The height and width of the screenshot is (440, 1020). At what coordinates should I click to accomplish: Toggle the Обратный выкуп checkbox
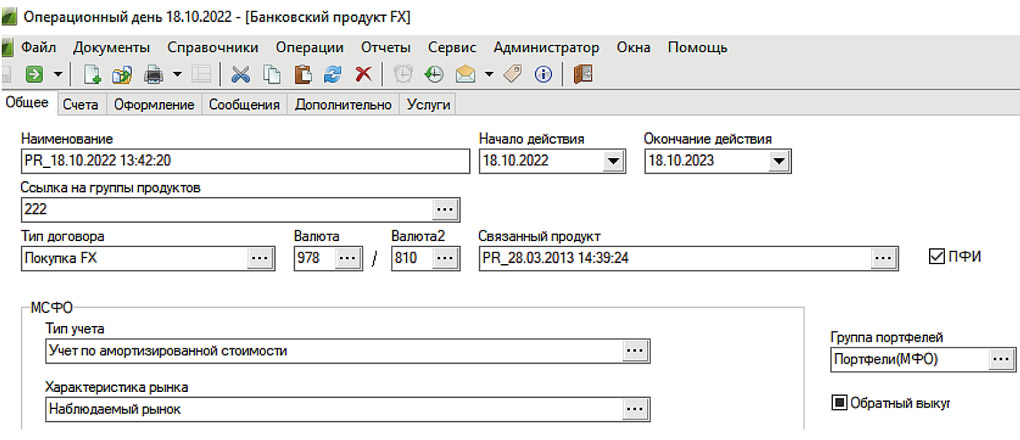[840, 403]
